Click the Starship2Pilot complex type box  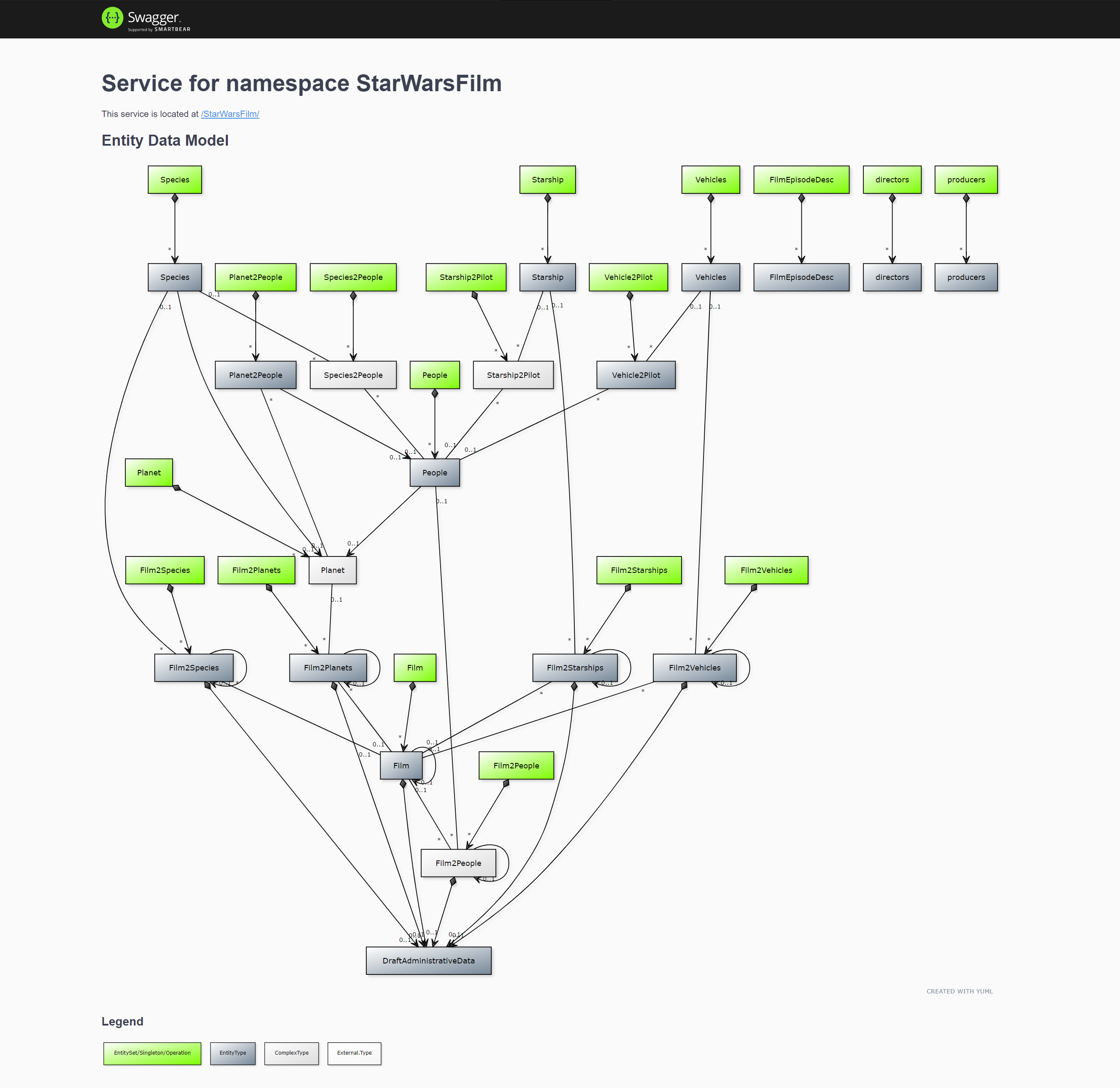513,375
